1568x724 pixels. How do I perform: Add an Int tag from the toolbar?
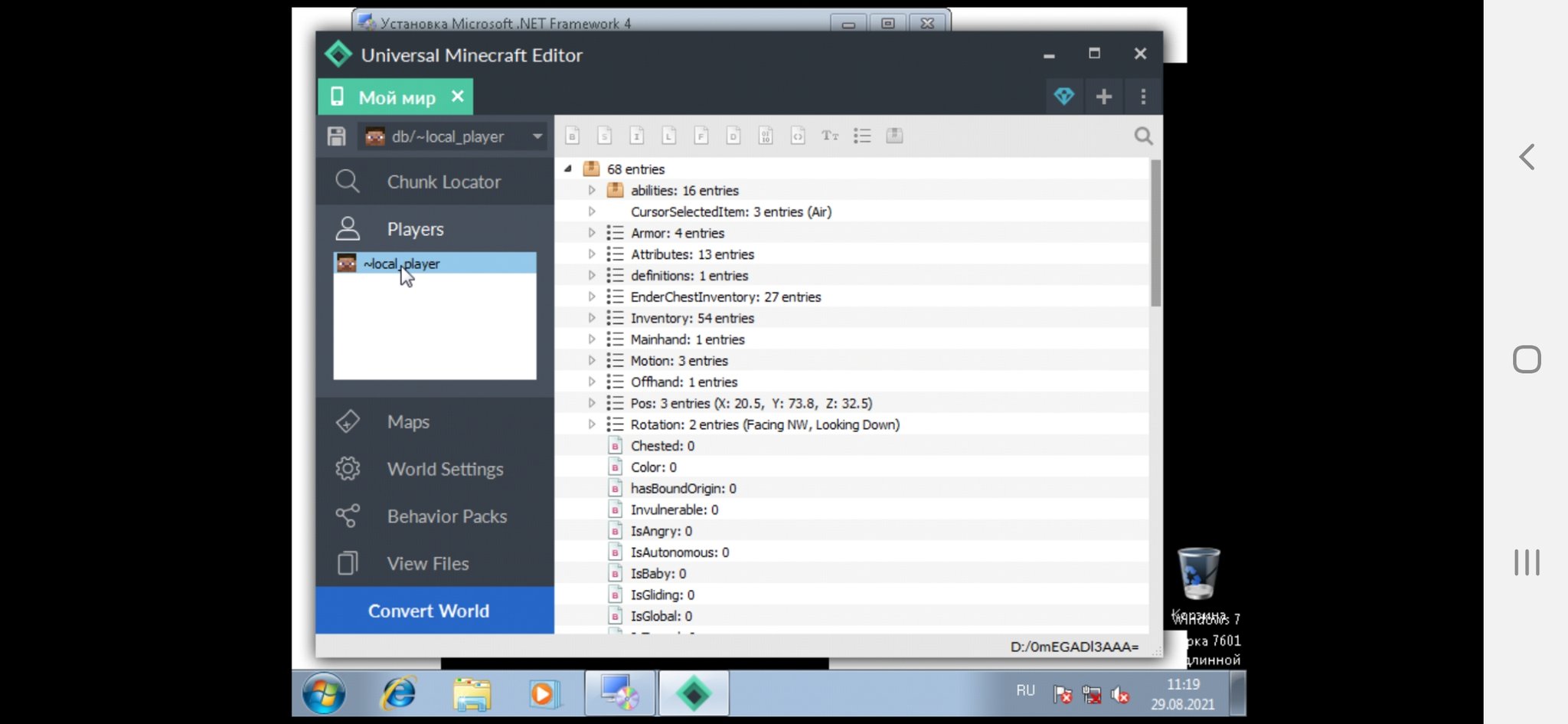point(636,136)
